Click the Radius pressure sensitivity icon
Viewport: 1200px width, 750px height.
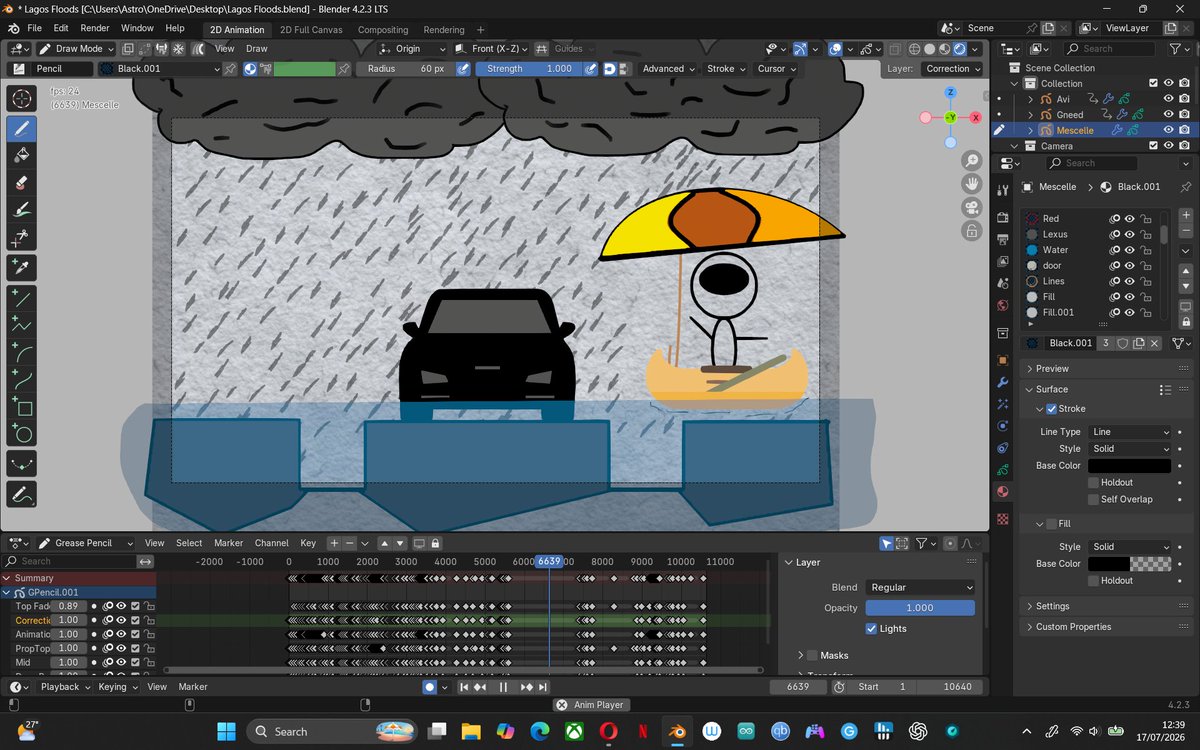[463, 68]
